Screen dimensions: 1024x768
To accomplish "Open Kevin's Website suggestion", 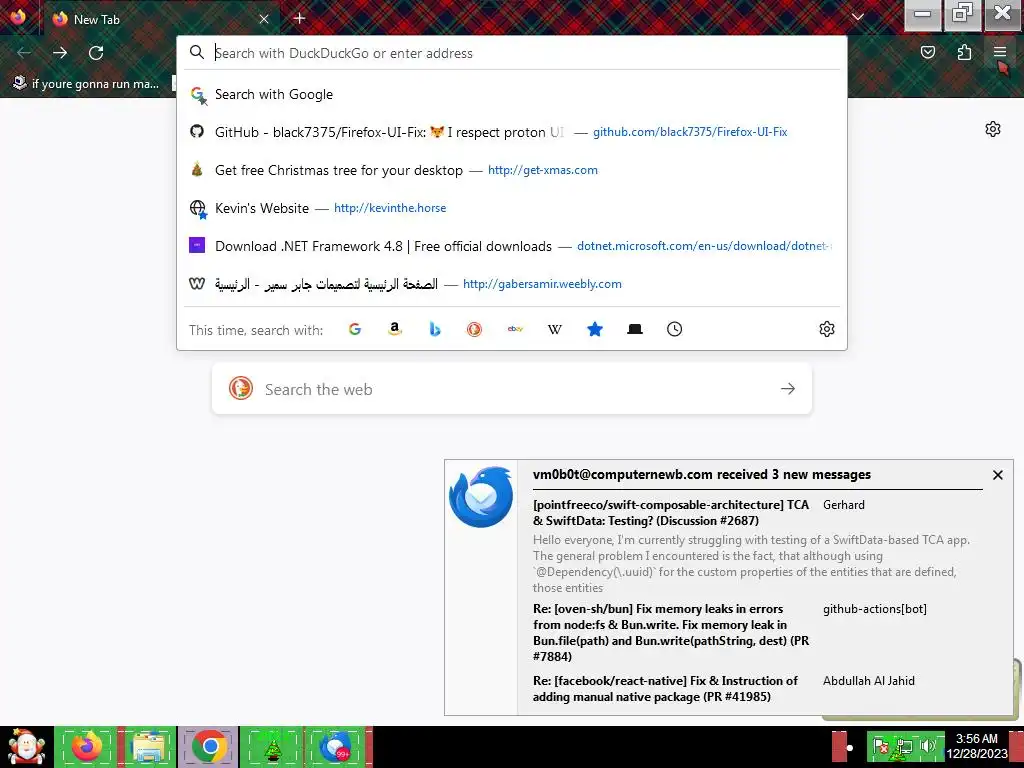I will click(x=512, y=208).
